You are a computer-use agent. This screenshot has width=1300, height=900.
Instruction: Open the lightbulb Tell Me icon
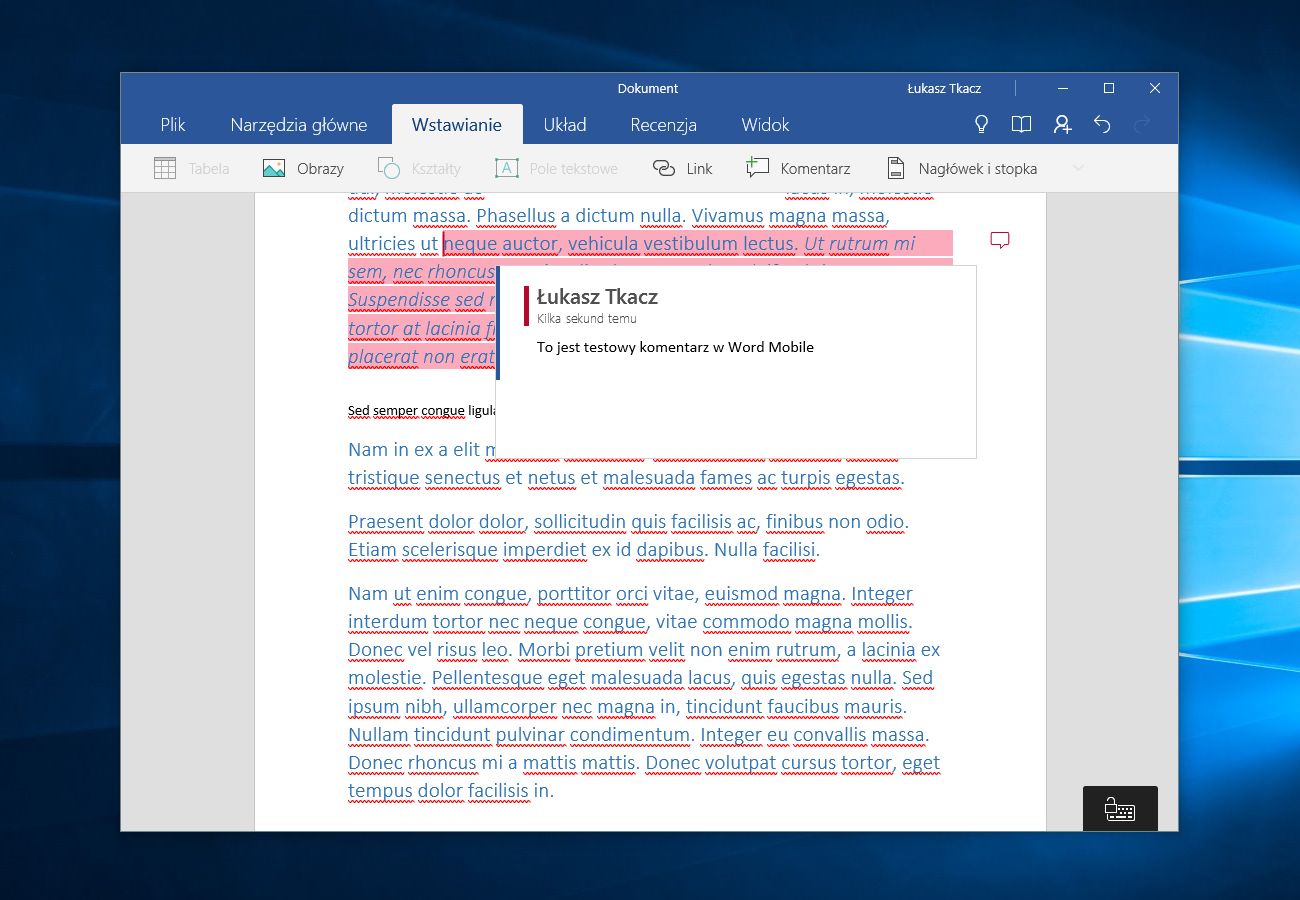[x=982, y=125]
